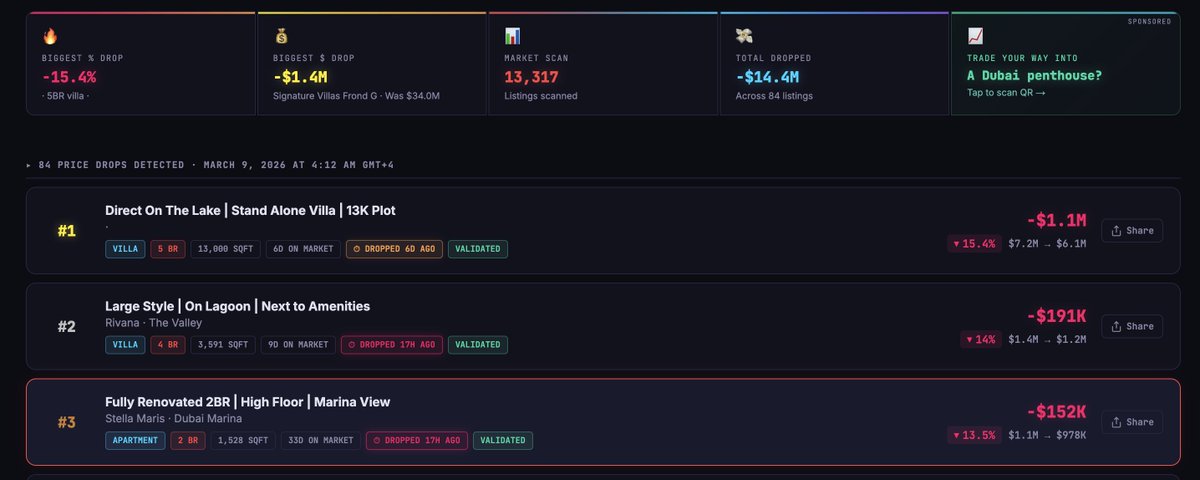Open 'Fully Renovated 2BR' listing title
The image size is (1200, 480).
point(248,402)
